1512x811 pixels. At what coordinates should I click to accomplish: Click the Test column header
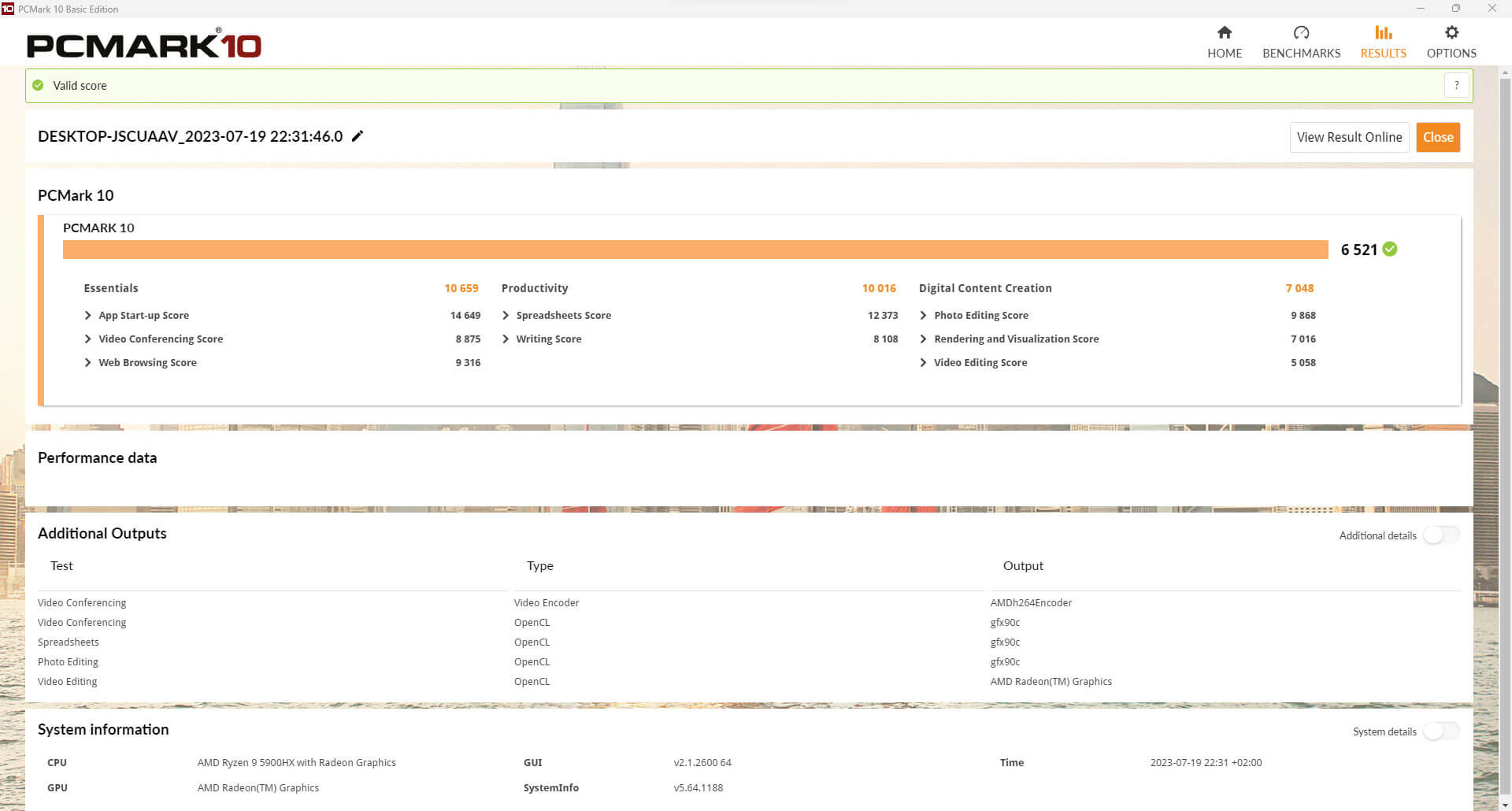[61, 565]
